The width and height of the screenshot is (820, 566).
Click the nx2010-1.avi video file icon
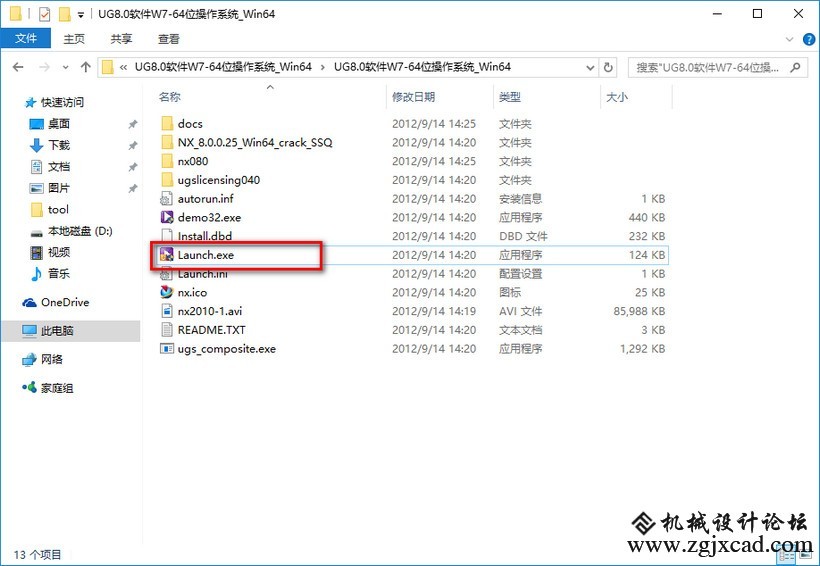pos(167,311)
